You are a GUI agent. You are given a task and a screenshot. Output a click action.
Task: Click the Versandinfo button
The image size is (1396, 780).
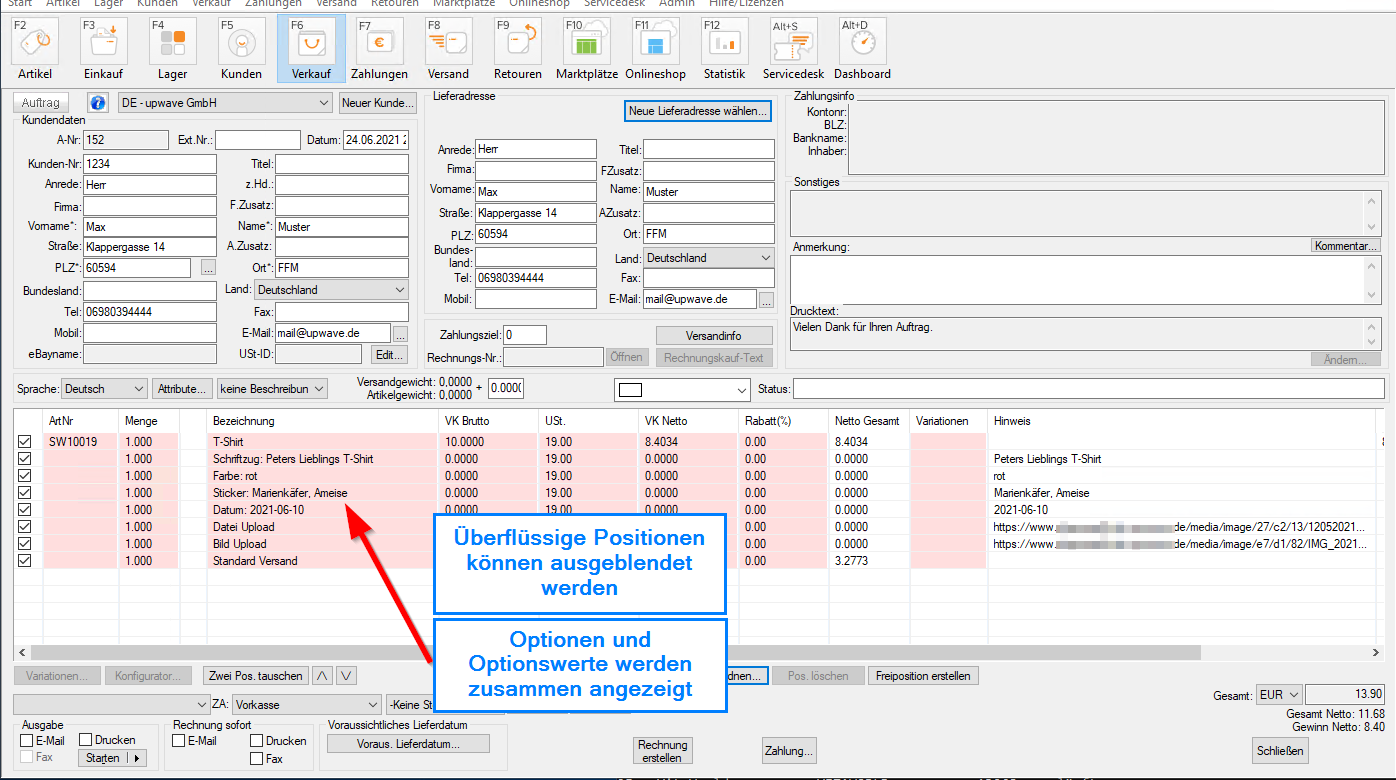click(714, 336)
